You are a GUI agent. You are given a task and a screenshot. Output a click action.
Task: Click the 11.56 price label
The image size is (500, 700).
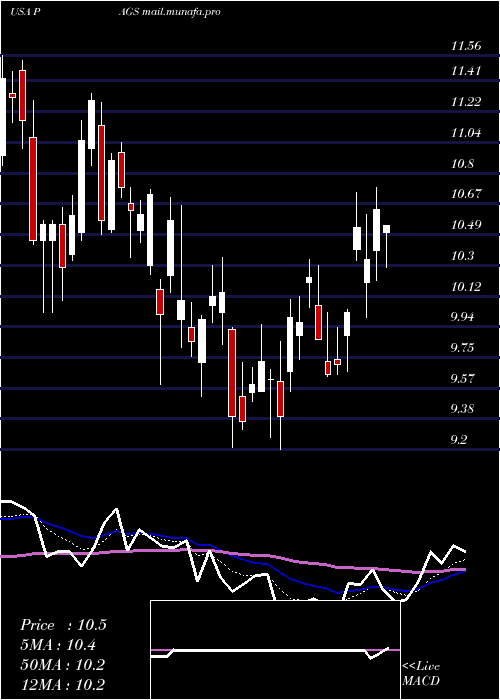[466, 46]
